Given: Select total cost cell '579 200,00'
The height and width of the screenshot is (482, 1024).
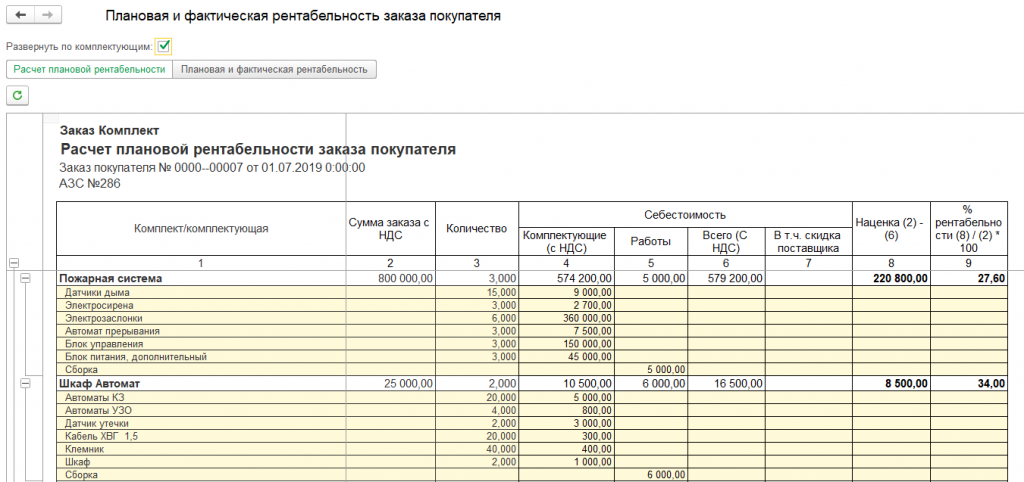Looking at the screenshot, I should pyautogui.click(x=726, y=279).
